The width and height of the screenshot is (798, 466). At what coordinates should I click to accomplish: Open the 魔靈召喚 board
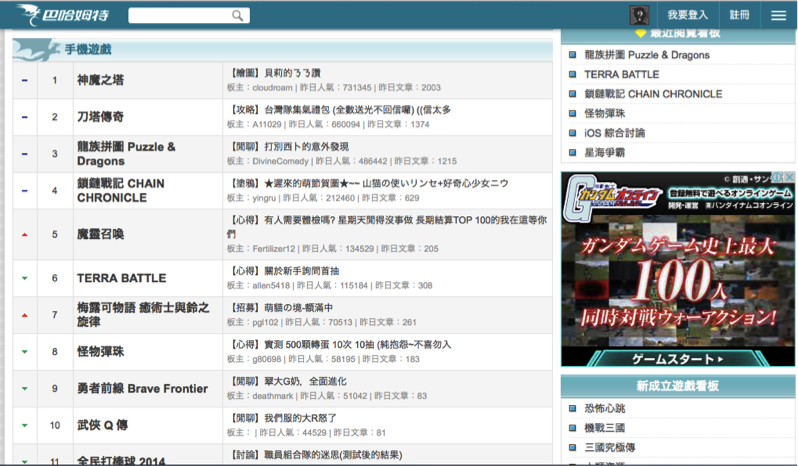coord(100,234)
